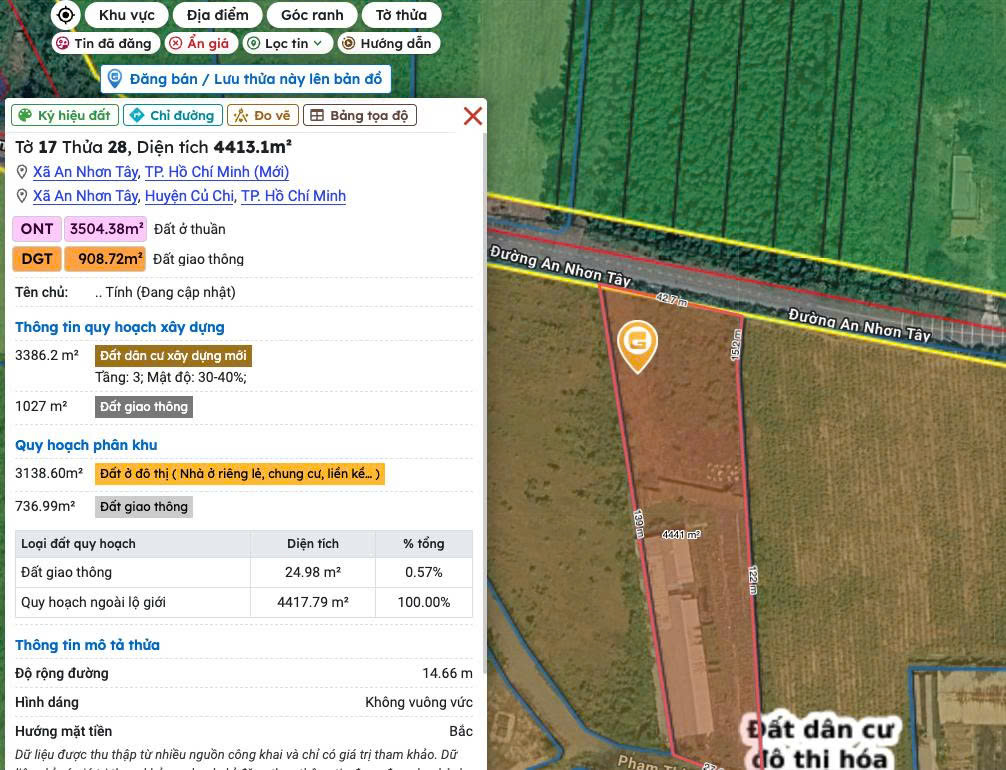Toggle Ẩn giá price hiding
The height and width of the screenshot is (770, 1006).
[x=201, y=43]
